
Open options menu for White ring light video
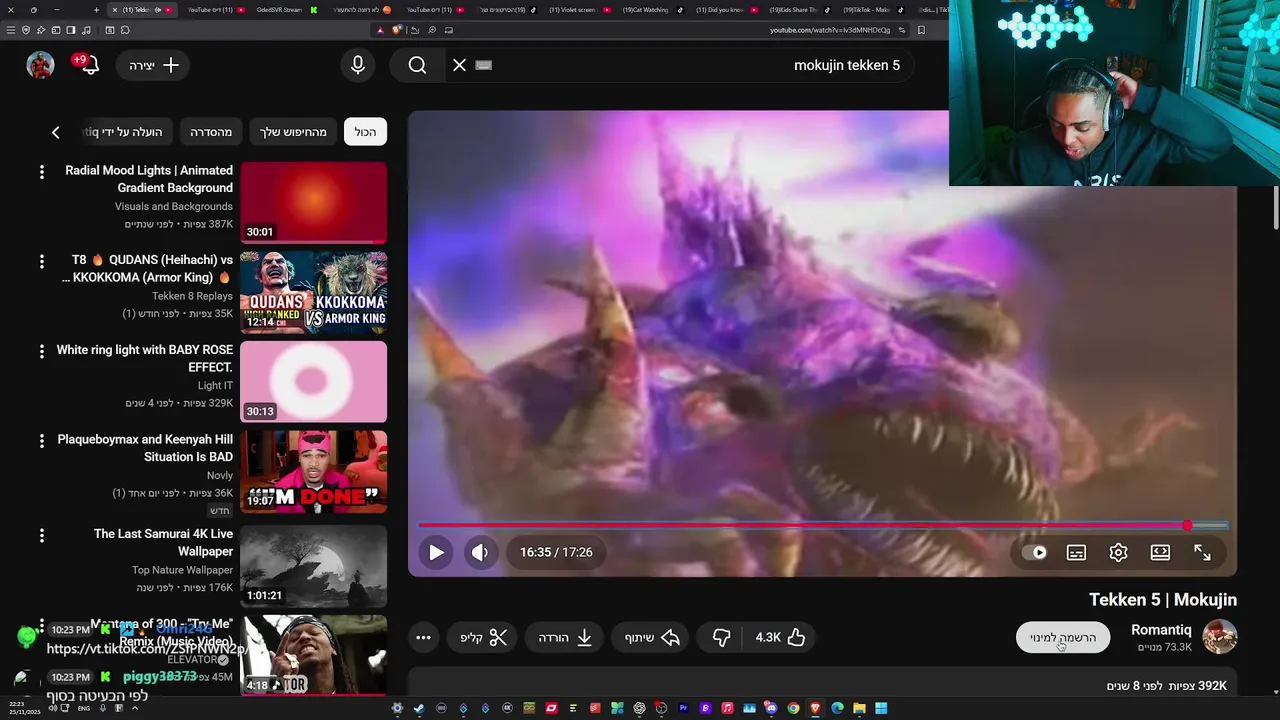[41, 352]
